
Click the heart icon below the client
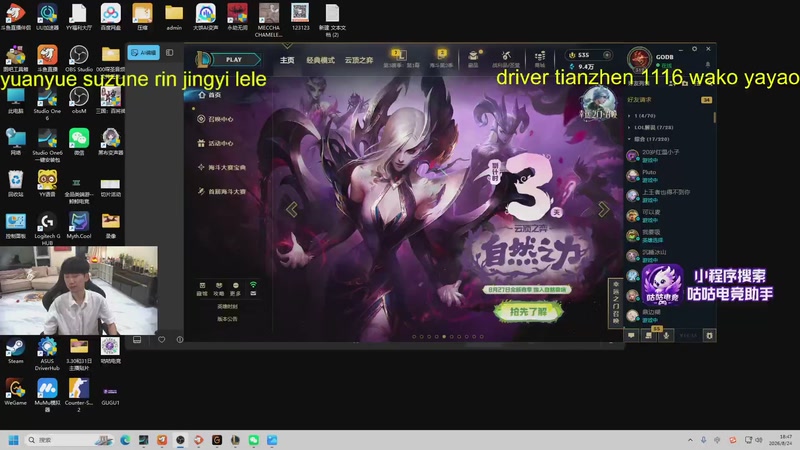pos(161,340)
